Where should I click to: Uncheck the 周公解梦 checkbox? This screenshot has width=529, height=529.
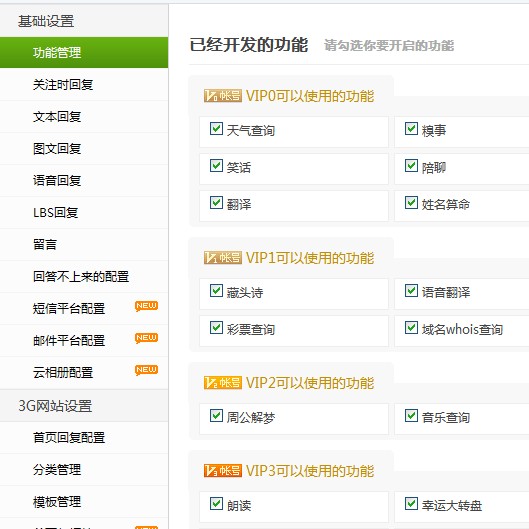tap(216, 416)
